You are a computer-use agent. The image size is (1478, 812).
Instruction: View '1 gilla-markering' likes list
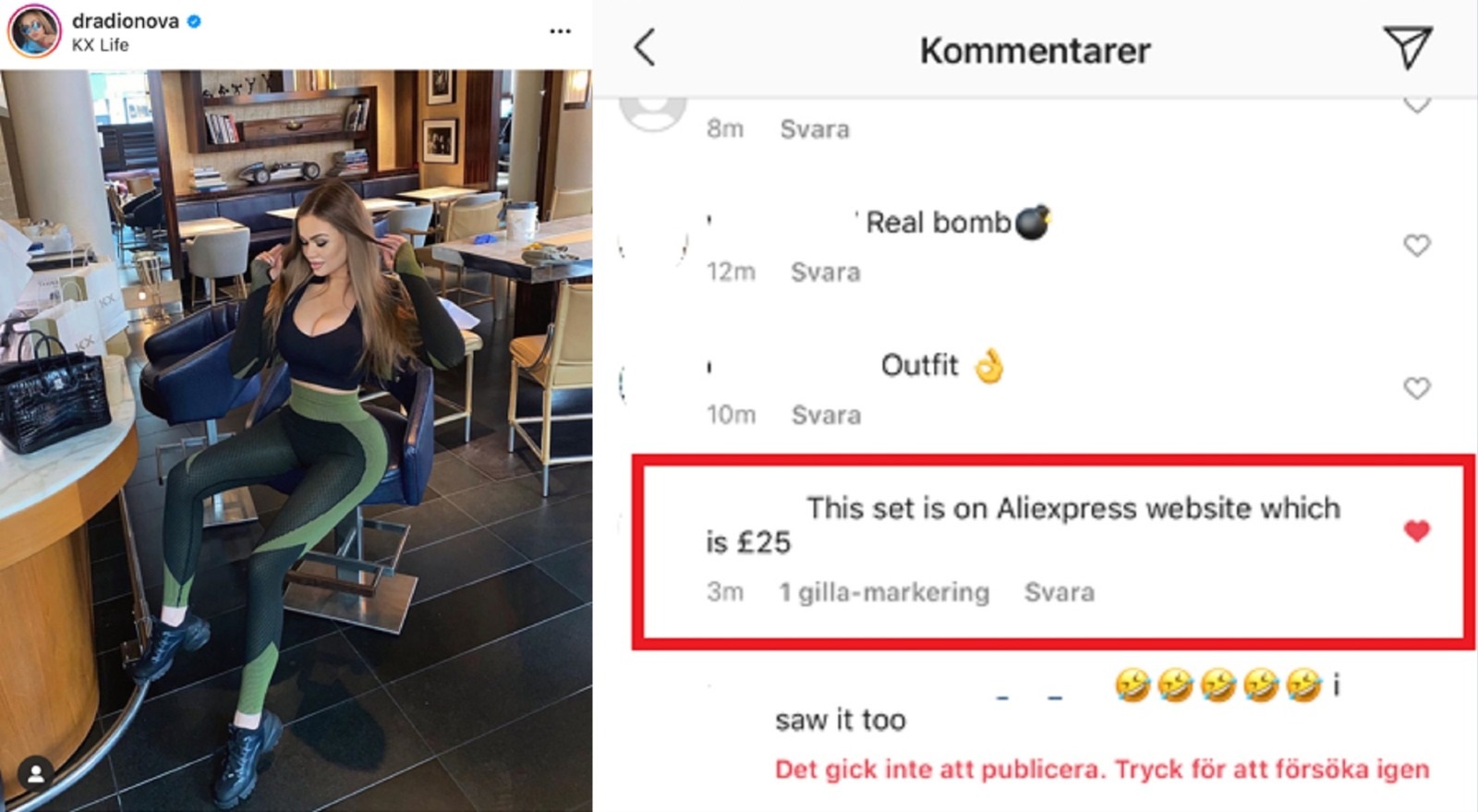(884, 592)
